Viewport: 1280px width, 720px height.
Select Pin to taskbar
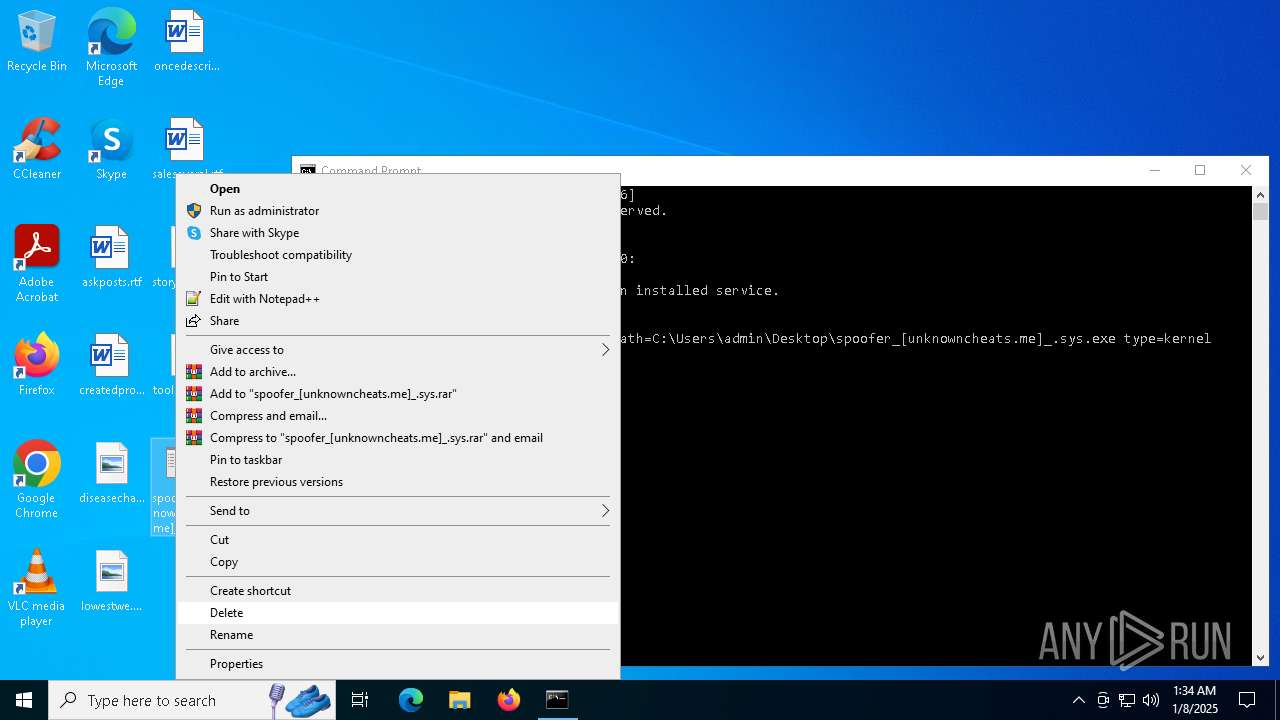pos(397,460)
